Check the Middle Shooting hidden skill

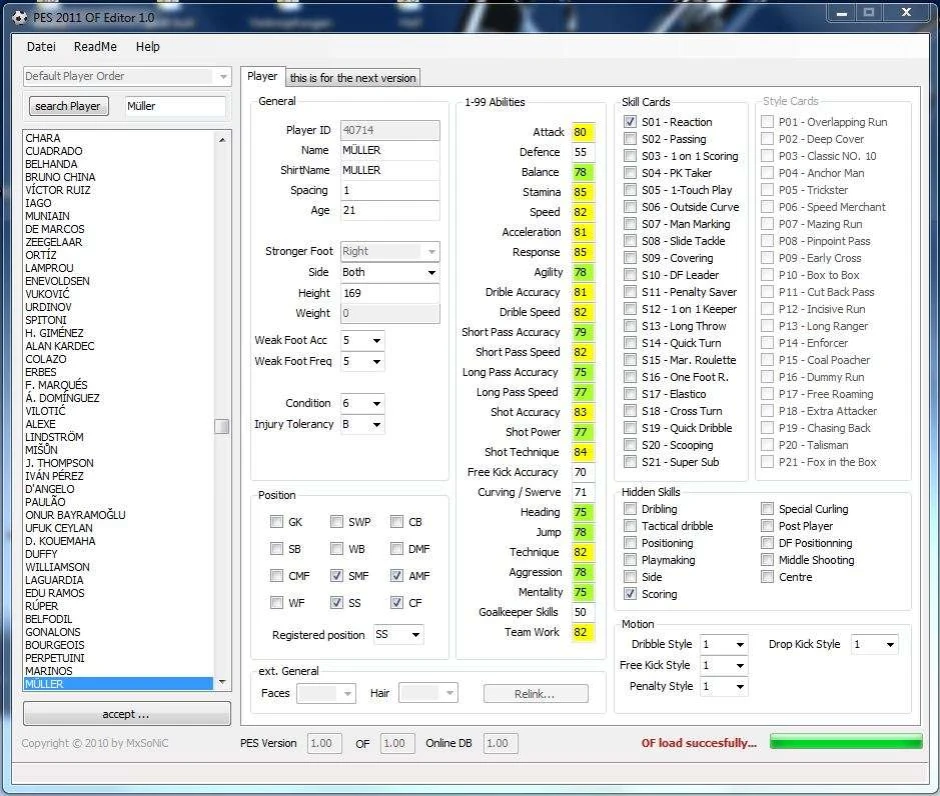tap(767, 559)
